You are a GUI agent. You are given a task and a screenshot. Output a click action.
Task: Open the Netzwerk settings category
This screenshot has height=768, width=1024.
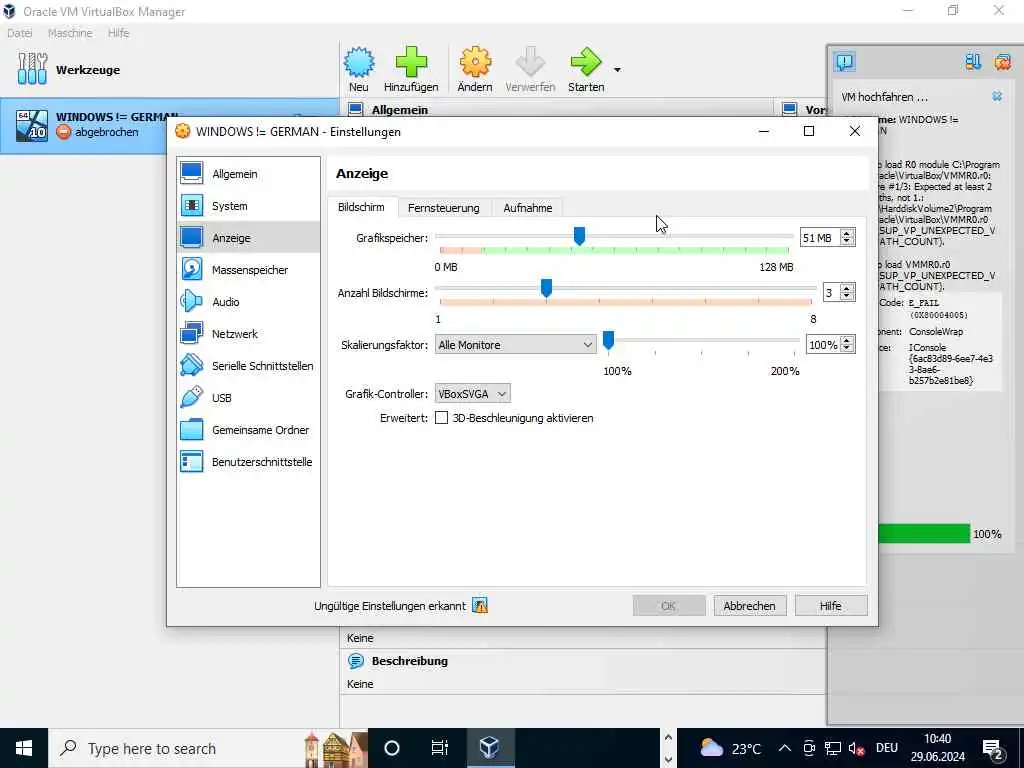tap(248, 334)
